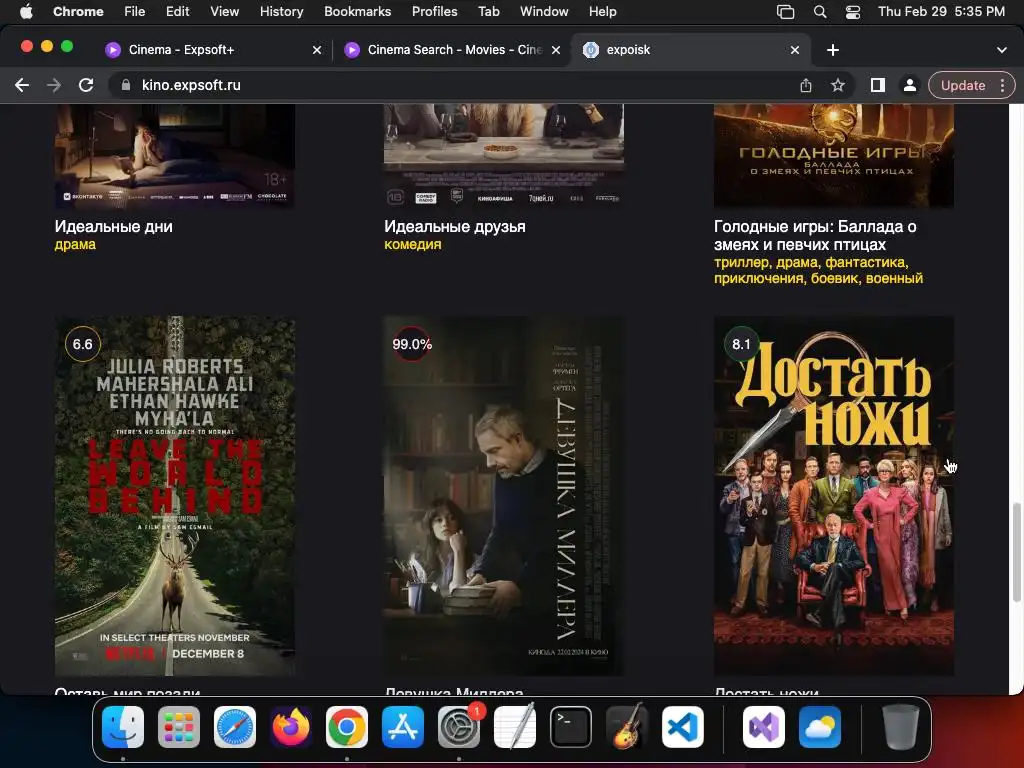
Task: Switch to Cinema - Expsoft+ tab
Action: [x=212, y=50]
